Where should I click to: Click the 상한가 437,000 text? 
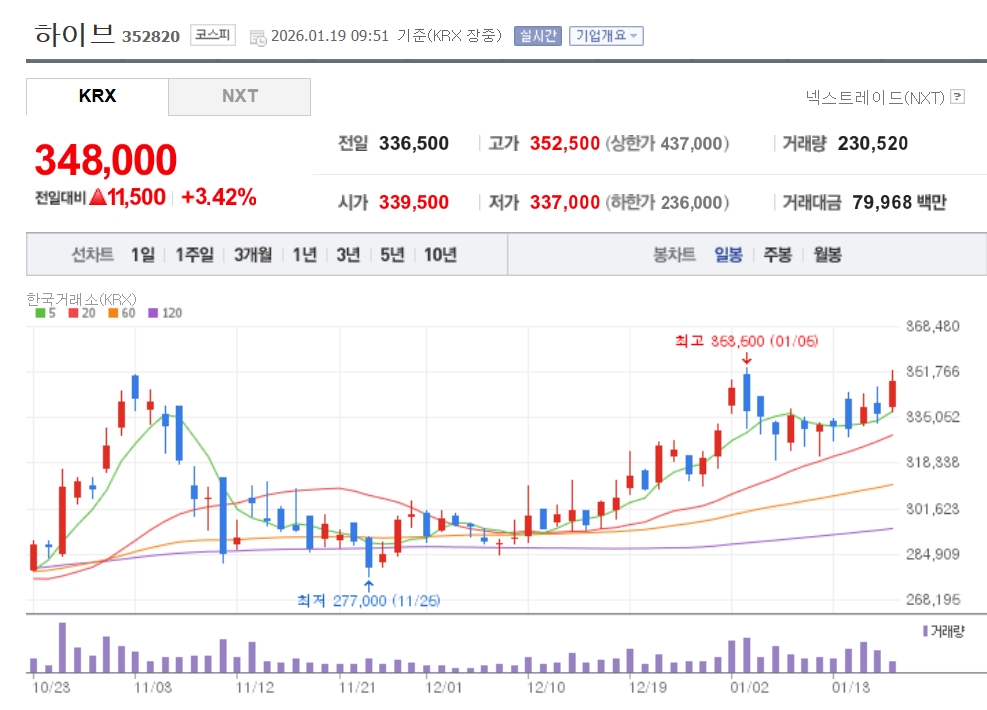[x=667, y=144]
